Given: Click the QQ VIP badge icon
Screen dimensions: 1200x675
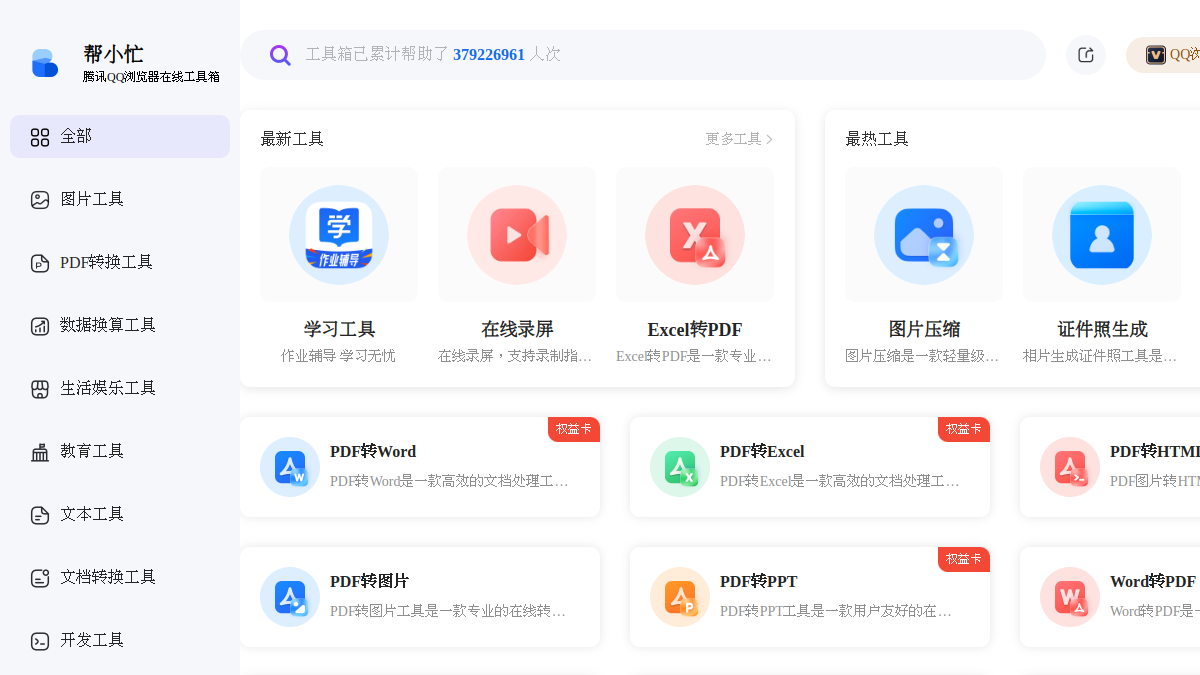Looking at the screenshot, I should (x=1156, y=55).
